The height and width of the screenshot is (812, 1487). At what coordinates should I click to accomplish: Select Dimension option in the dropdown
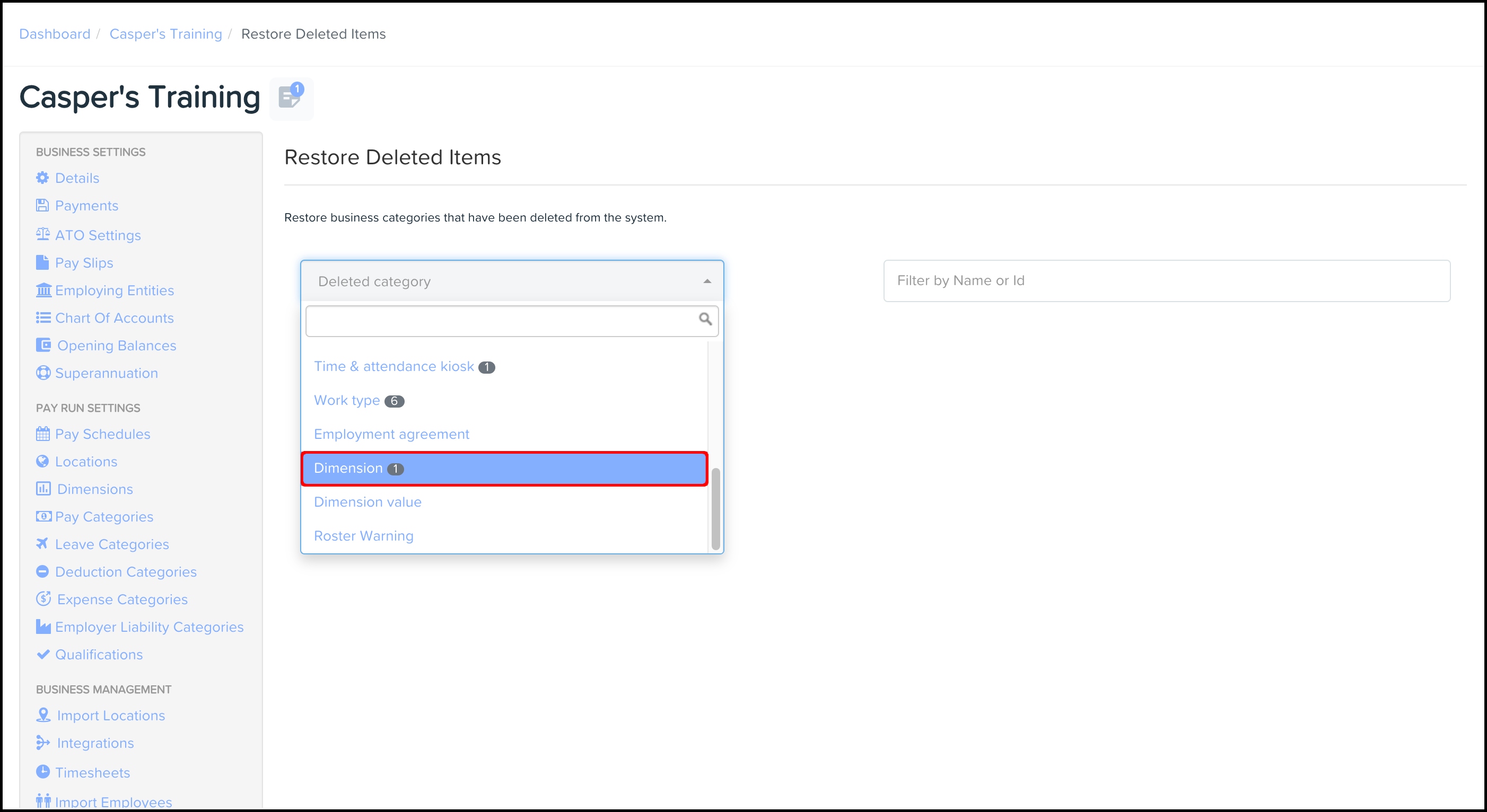(x=348, y=468)
